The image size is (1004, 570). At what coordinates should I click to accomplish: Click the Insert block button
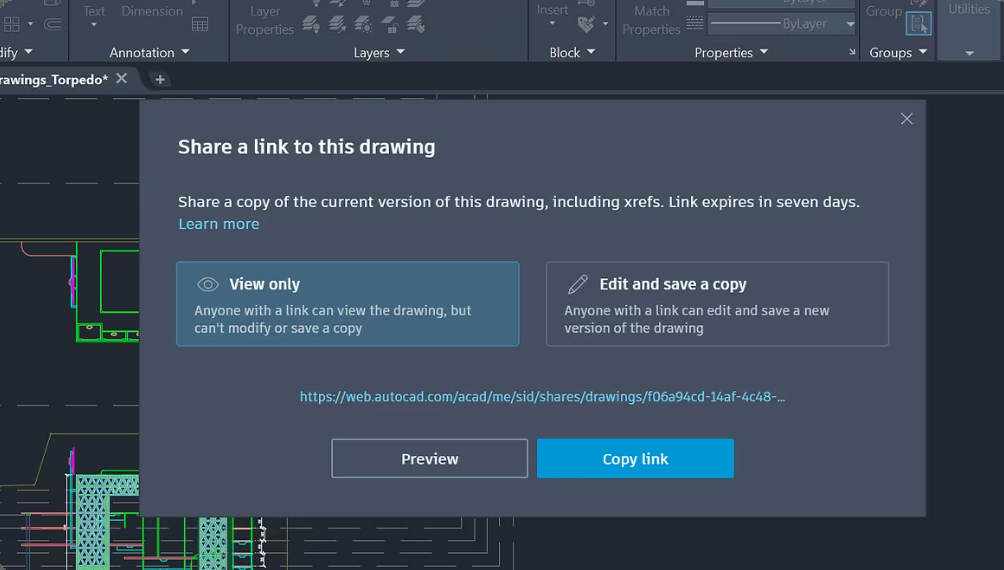click(x=552, y=10)
